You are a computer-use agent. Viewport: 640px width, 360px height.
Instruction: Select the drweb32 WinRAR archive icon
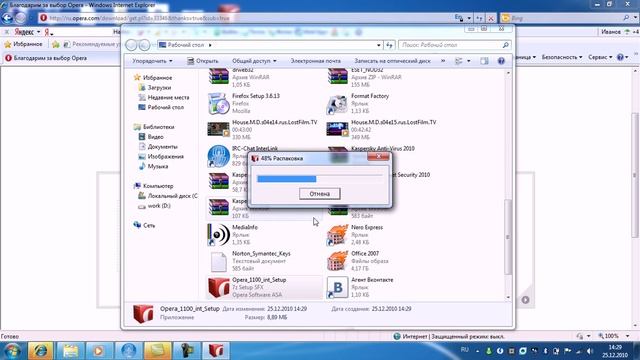[x=218, y=77]
